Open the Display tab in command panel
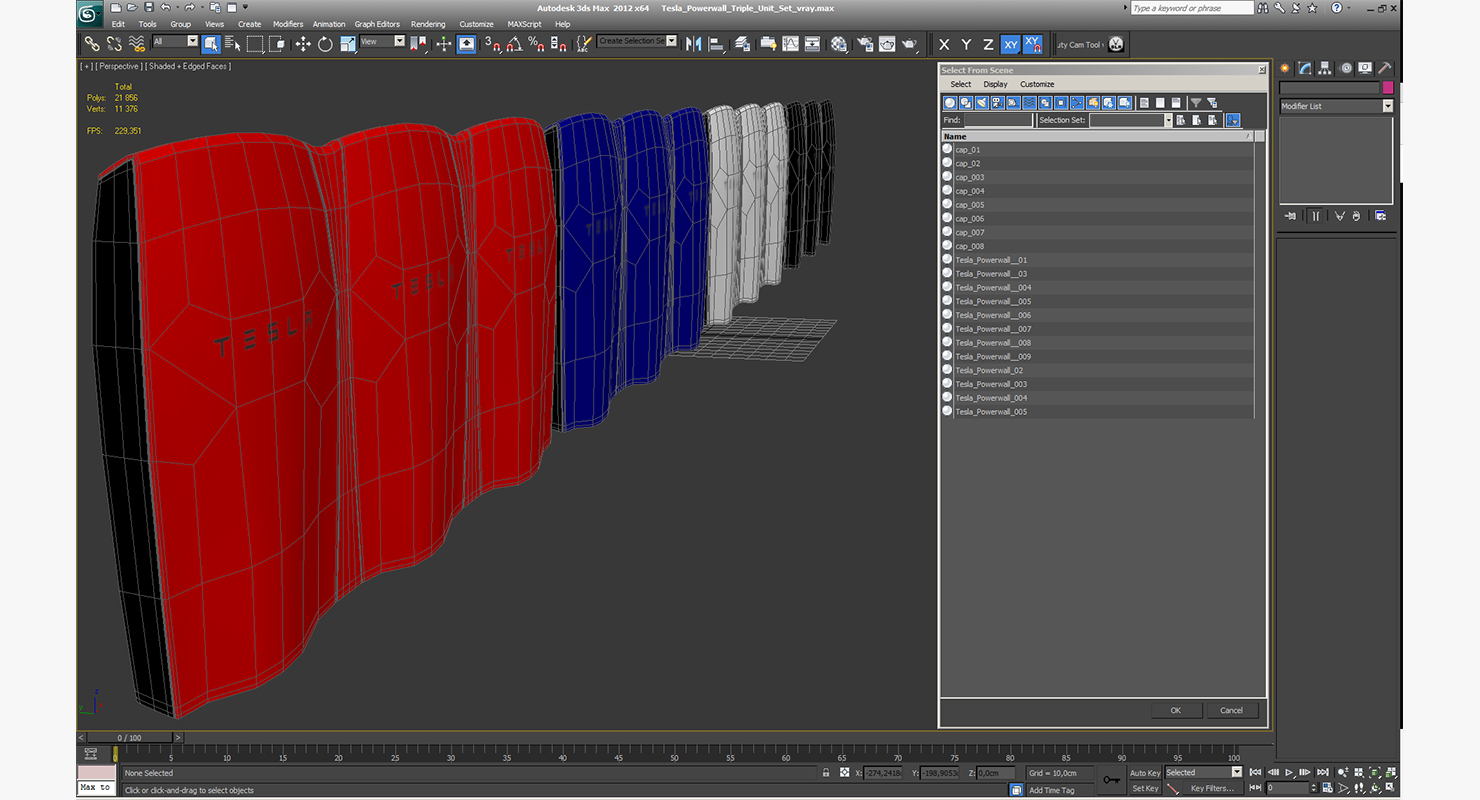The height and width of the screenshot is (800, 1480). click(x=1365, y=68)
